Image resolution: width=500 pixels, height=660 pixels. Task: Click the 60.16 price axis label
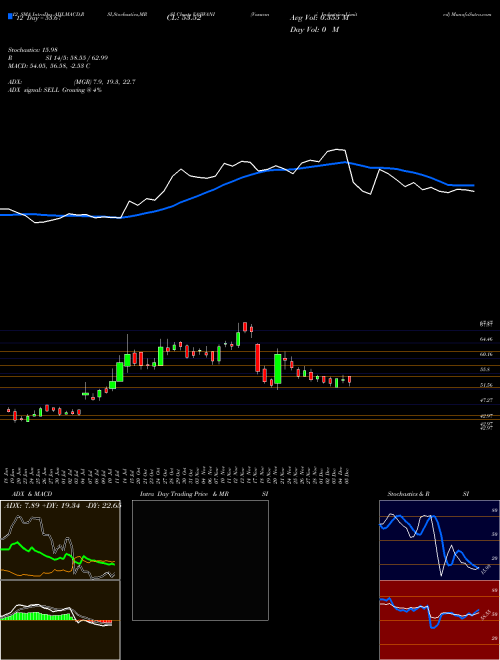(486, 354)
